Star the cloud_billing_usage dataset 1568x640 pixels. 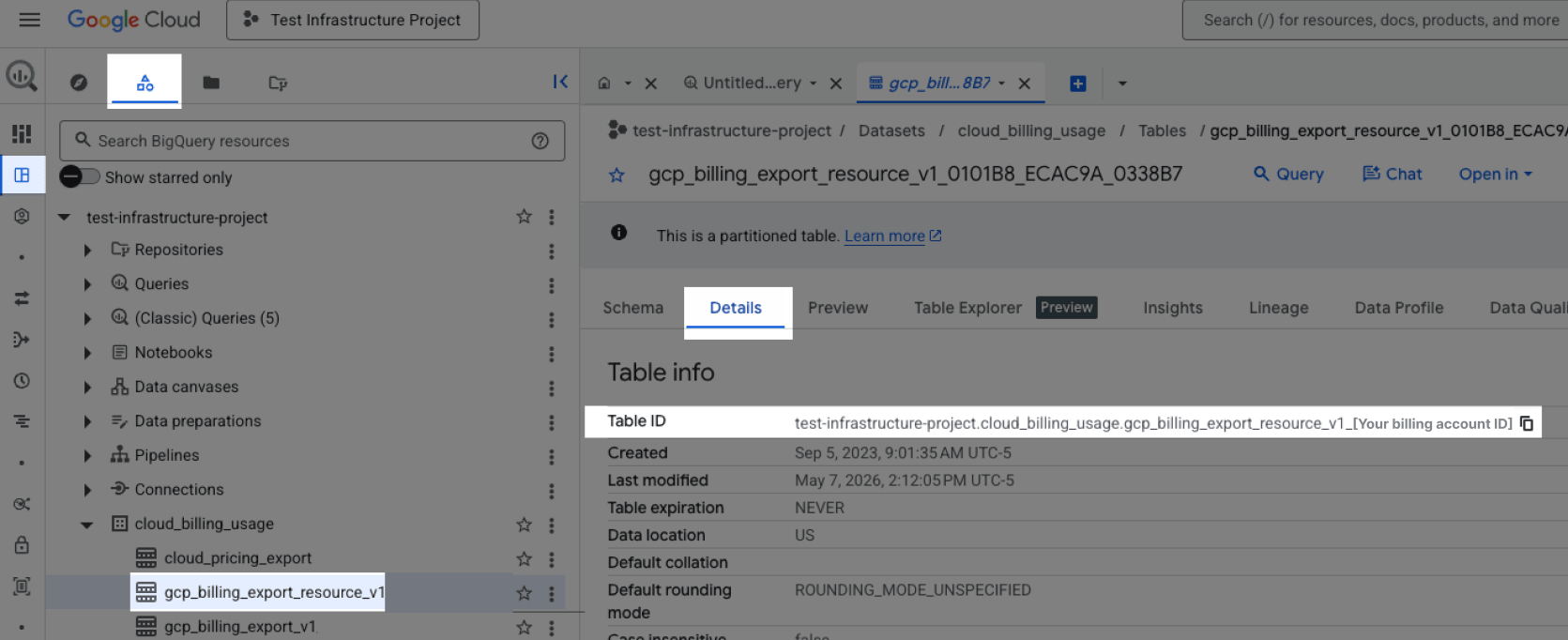524,525
